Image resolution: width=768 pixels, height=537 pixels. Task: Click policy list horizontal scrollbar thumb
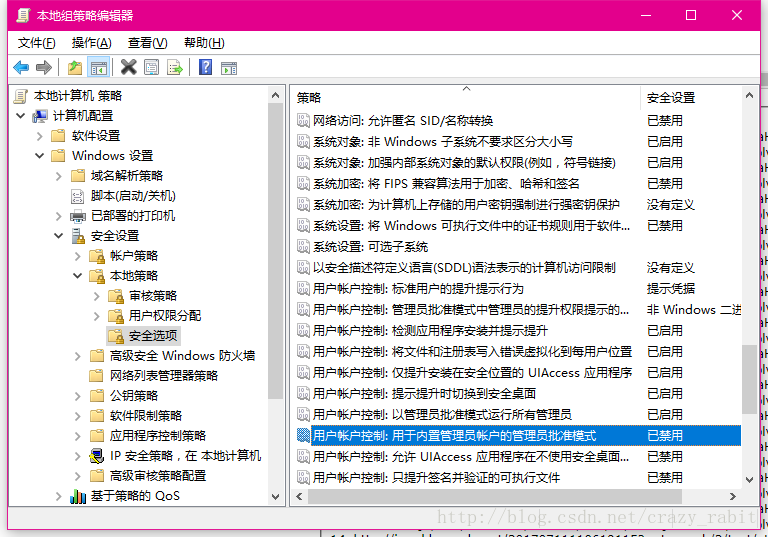(x=495, y=496)
